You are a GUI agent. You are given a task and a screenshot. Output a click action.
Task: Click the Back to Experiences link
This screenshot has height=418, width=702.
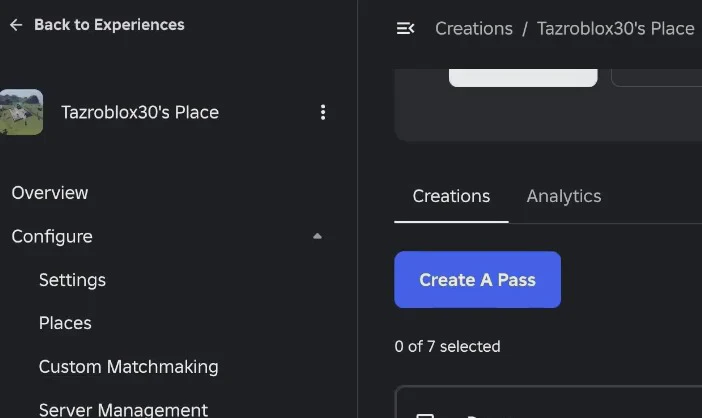coord(109,25)
